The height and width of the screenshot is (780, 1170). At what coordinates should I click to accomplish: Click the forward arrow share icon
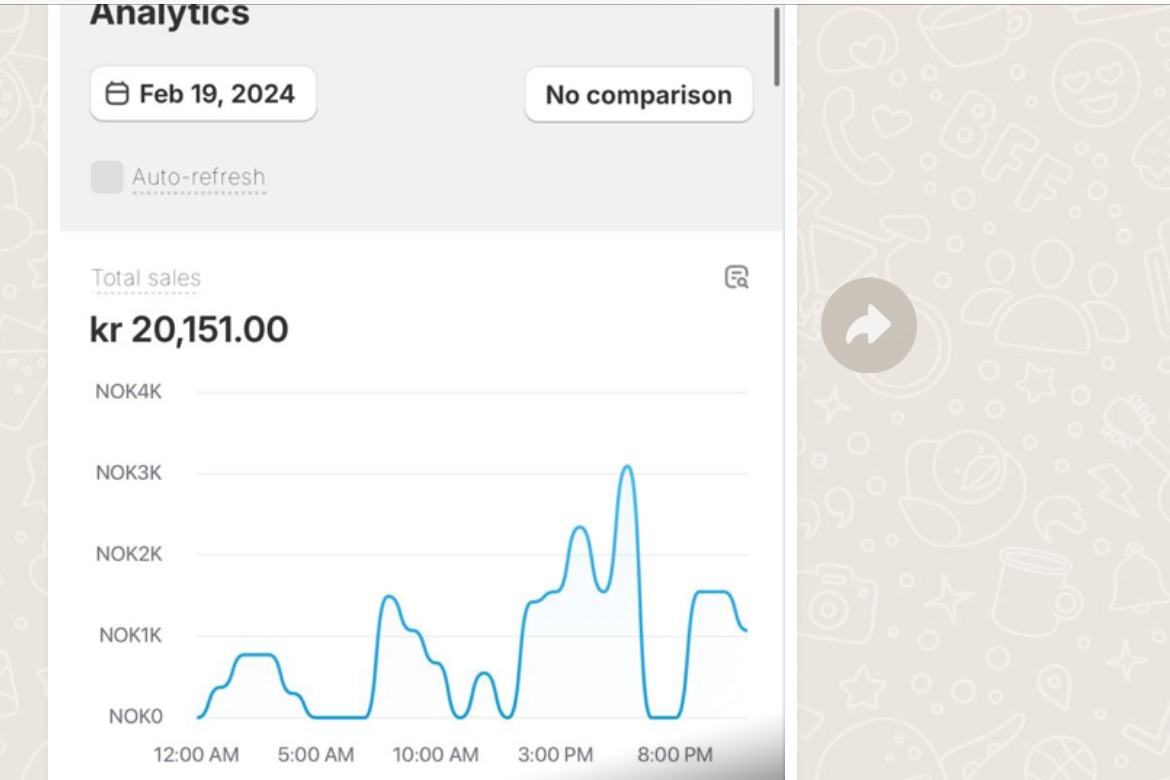869,325
